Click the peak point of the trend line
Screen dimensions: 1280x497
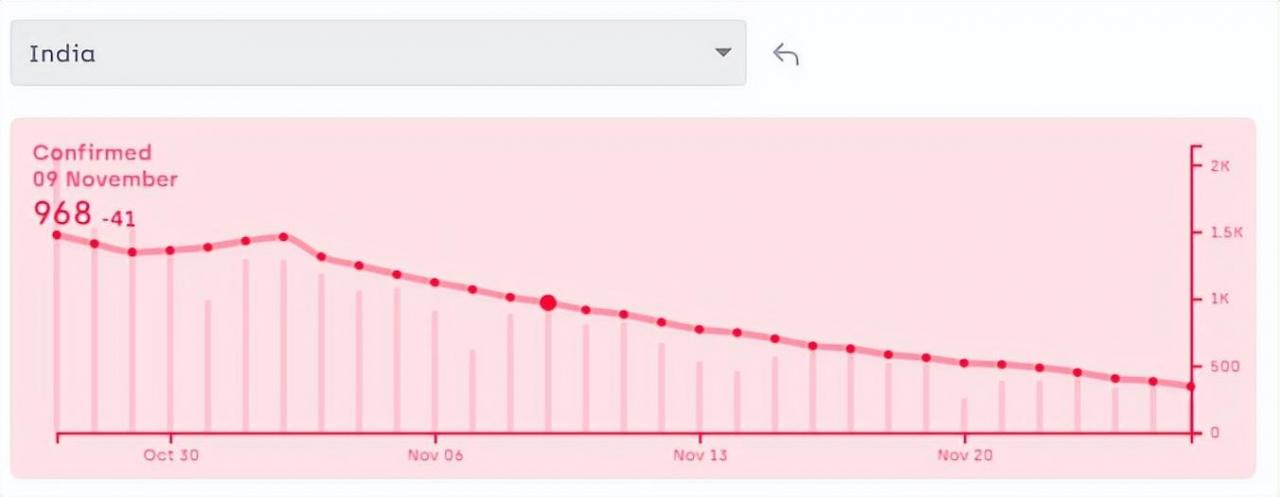[x=284, y=237]
